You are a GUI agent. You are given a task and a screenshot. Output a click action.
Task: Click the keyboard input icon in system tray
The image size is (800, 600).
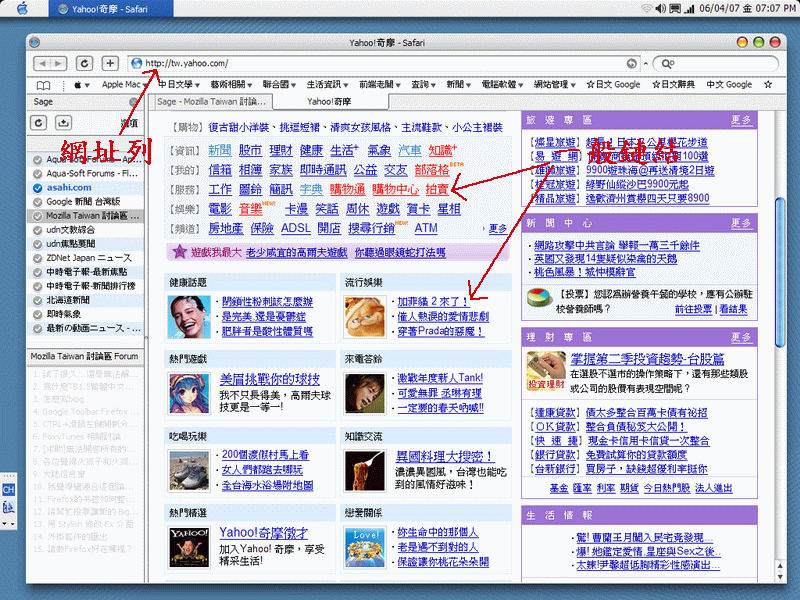[x=674, y=8]
